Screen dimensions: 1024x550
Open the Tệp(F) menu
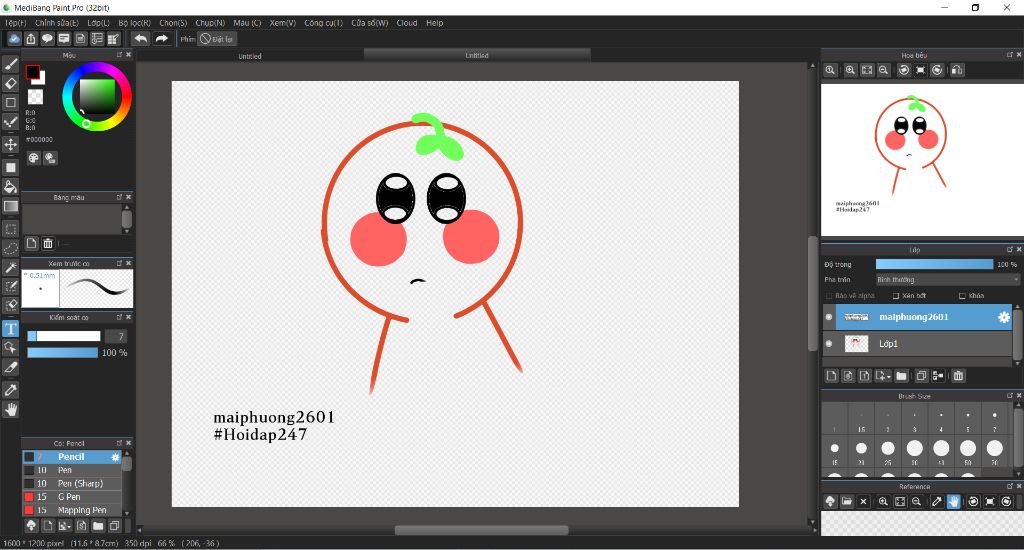tap(16, 23)
